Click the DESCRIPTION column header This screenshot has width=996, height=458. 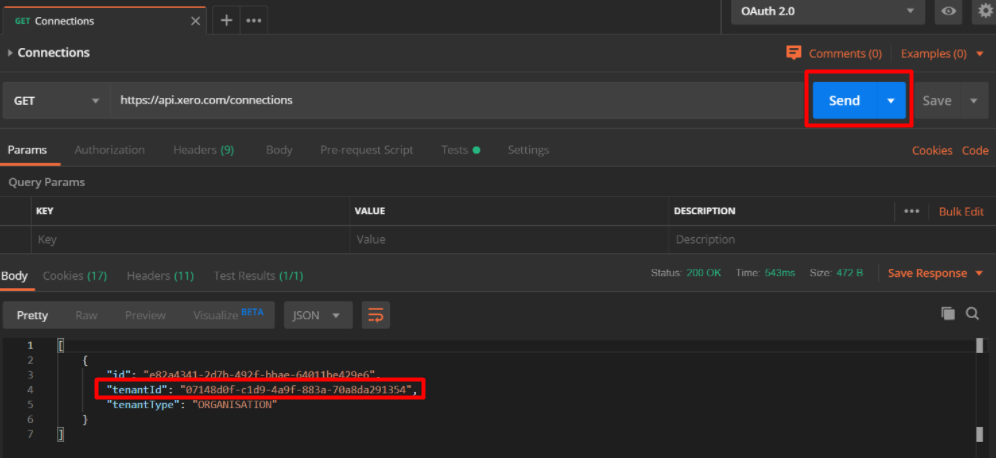(704, 211)
